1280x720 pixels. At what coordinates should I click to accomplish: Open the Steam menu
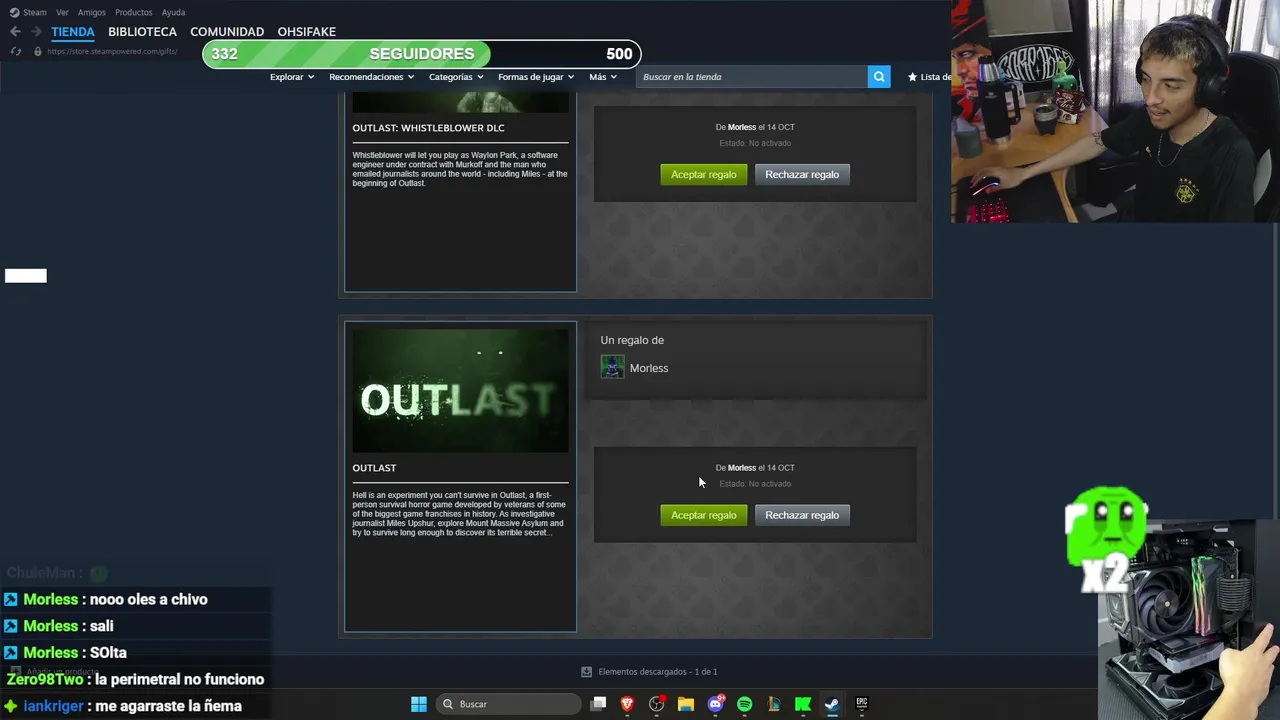coord(35,12)
